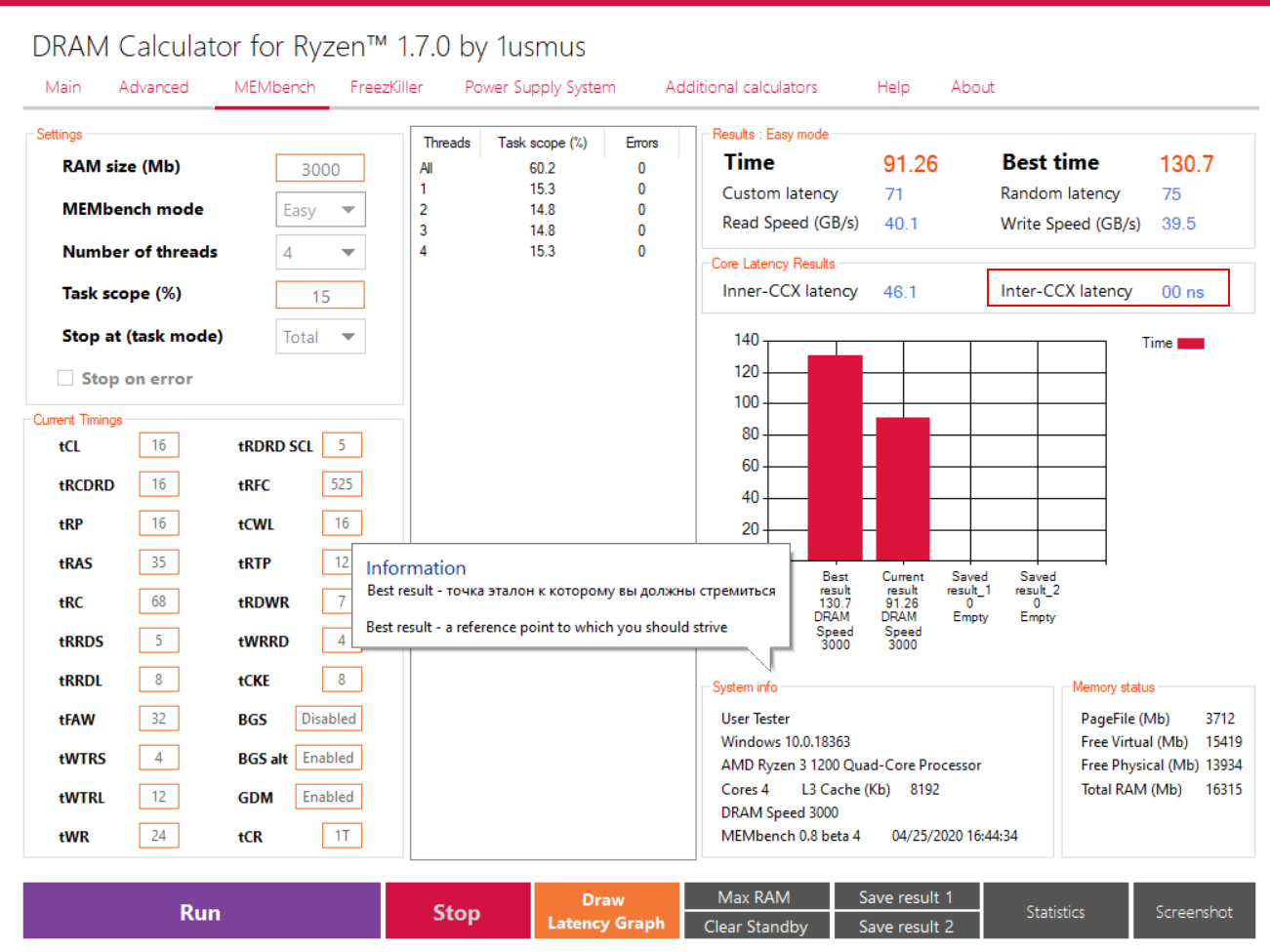Click the purple Run button
Screen dimensions: 1270x952
[x=202, y=911]
